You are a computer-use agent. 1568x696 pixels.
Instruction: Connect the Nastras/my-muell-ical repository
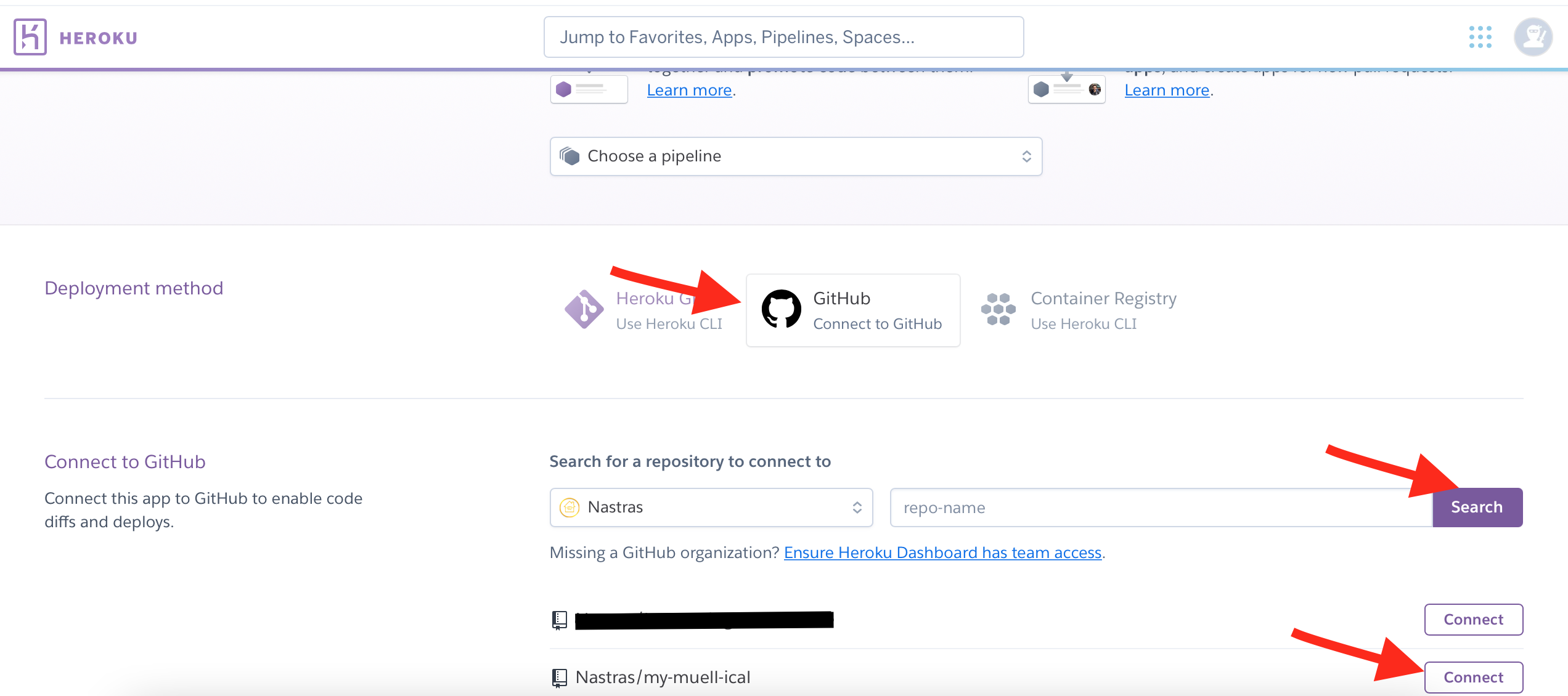click(x=1473, y=678)
